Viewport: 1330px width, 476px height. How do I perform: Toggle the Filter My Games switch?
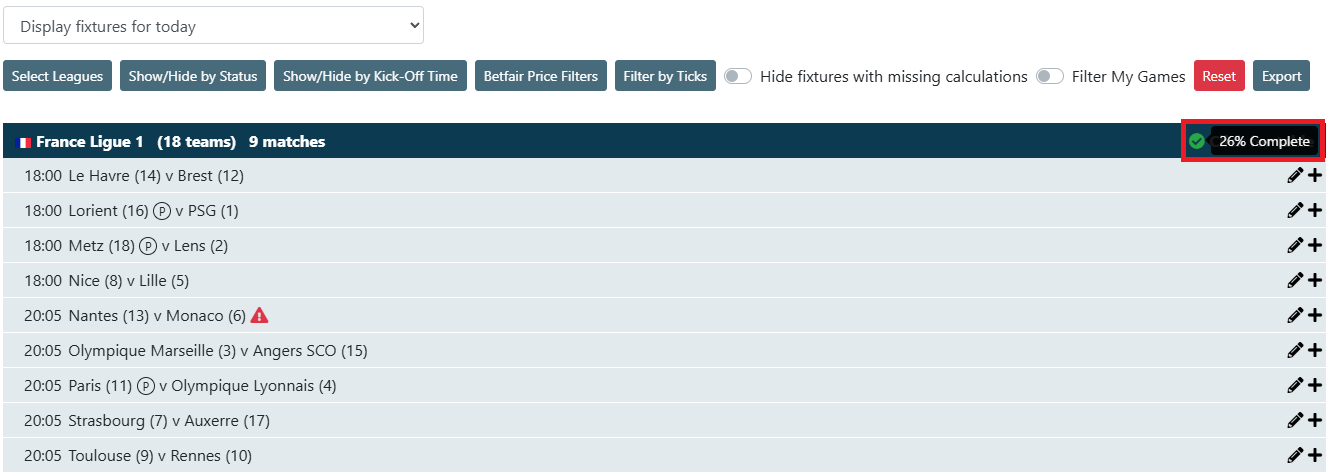pos(1050,76)
